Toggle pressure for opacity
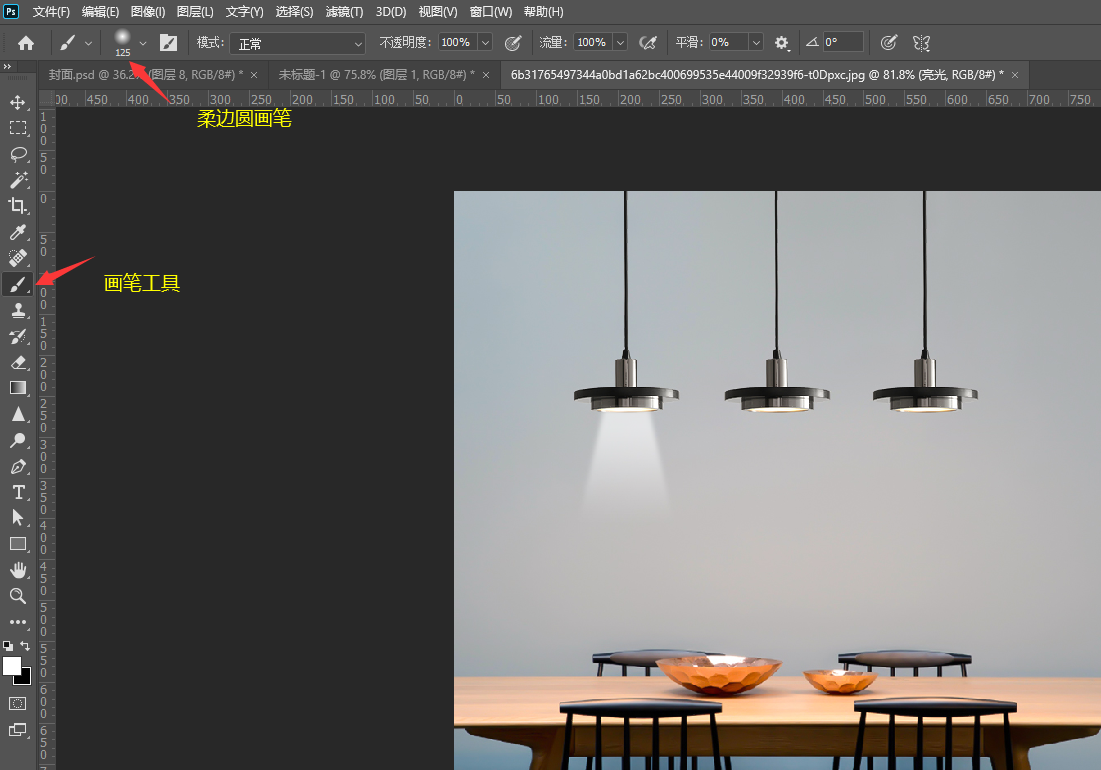Screen dimensions: 1101x770 click(x=513, y=44)
